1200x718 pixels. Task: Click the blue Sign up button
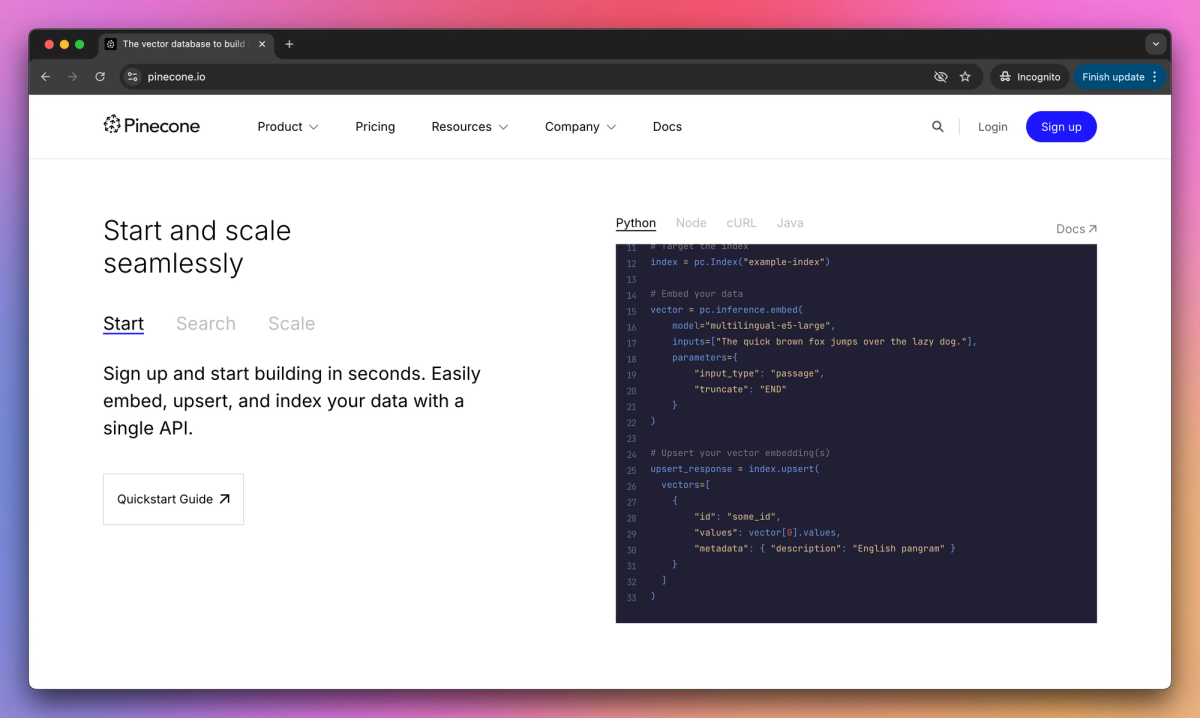coord(1061,127)
